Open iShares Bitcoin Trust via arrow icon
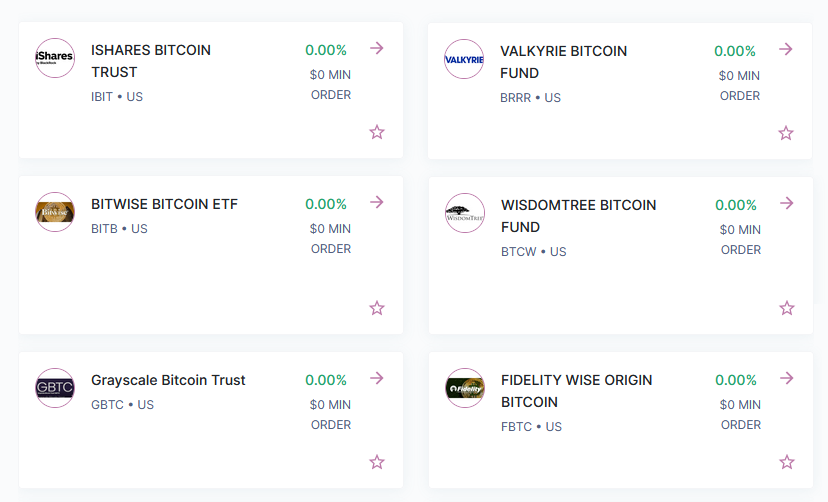The height and width of the screenshot is (502, 828). click(x=377, y=48)
